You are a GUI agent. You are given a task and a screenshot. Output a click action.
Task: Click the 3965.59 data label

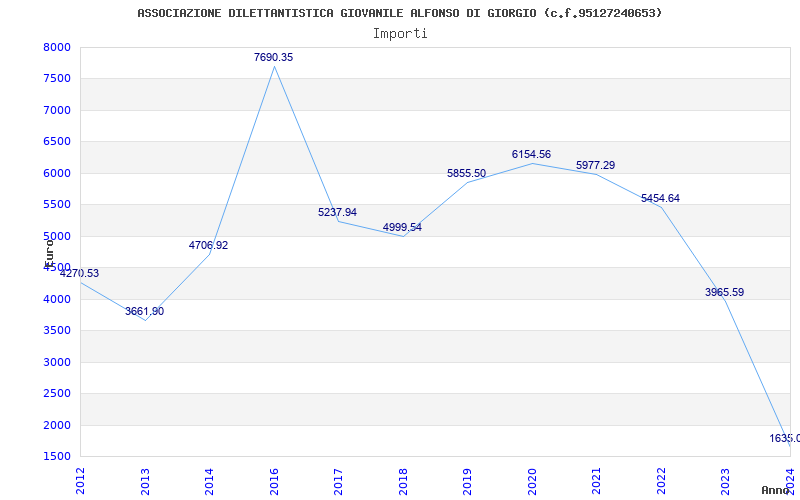724,292
